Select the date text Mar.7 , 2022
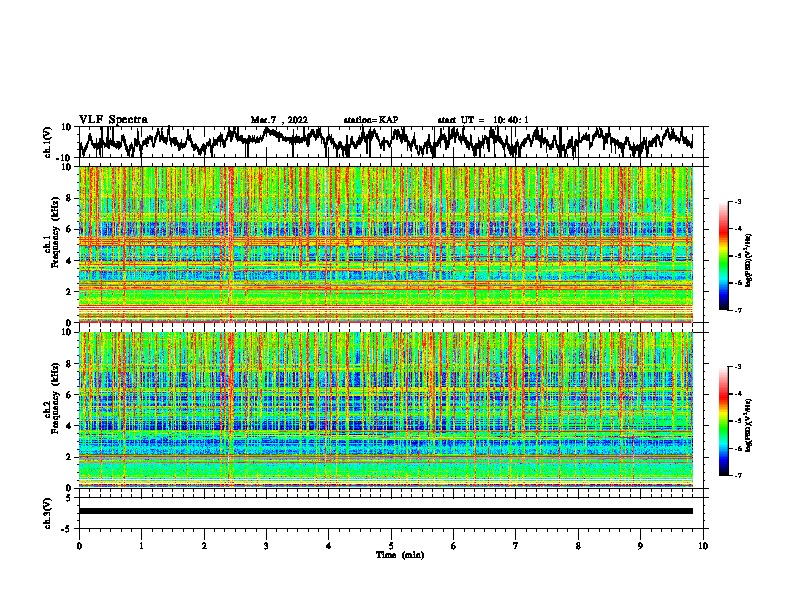 pos(279,120)
